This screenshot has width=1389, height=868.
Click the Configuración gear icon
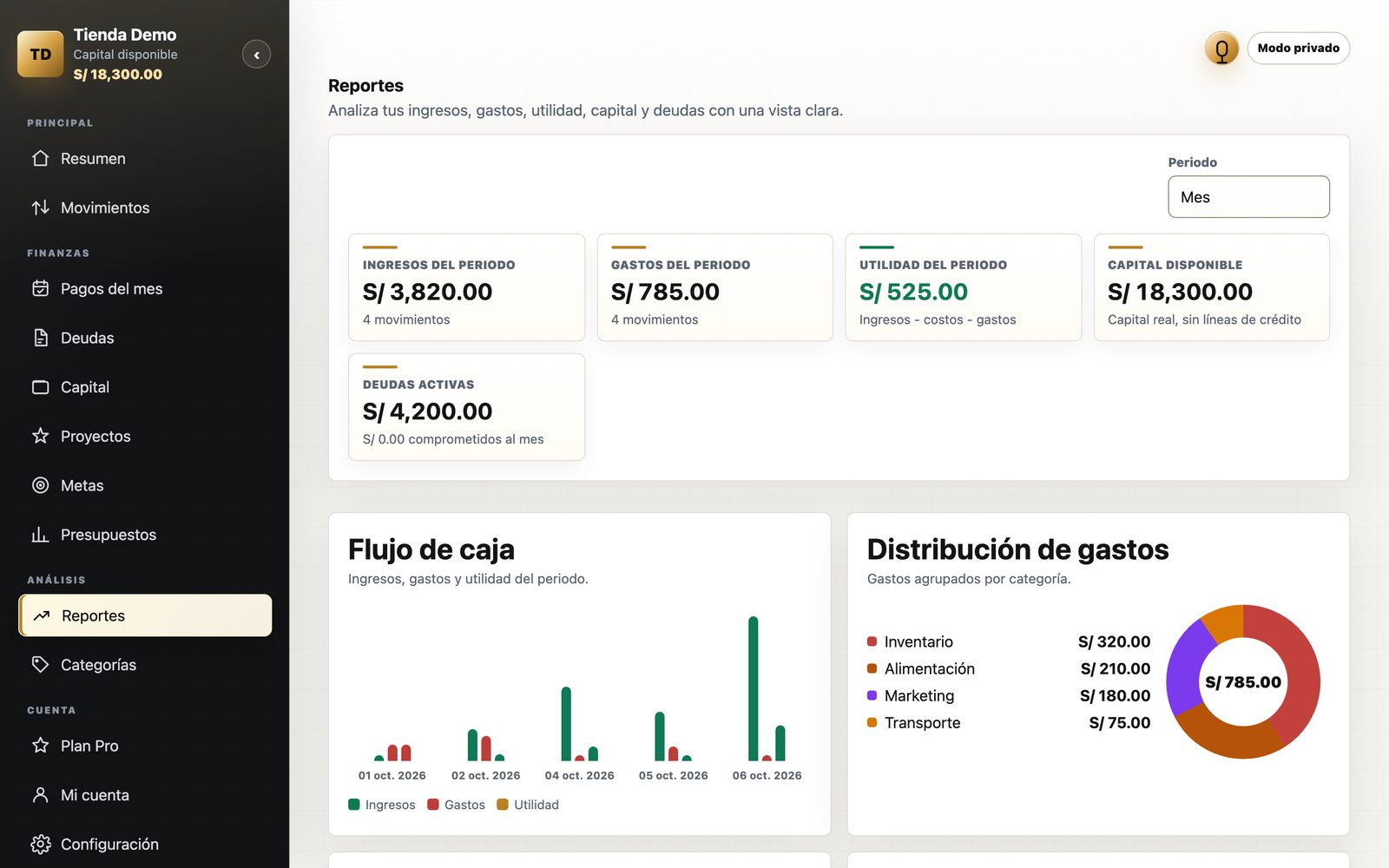click(x=41, y=844)
